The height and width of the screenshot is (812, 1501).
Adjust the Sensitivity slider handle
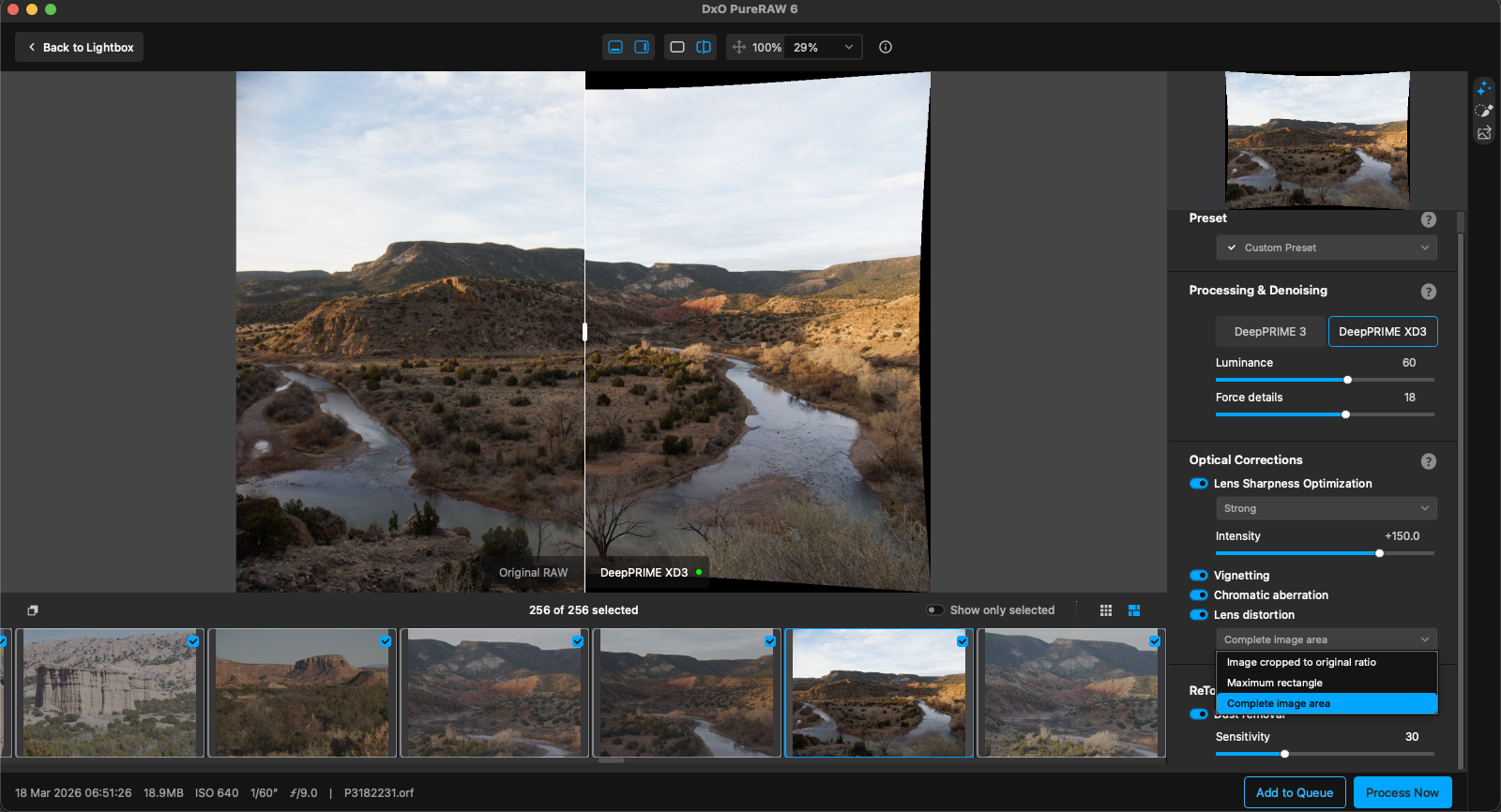pyautogui.click(x=1284, y=754)
